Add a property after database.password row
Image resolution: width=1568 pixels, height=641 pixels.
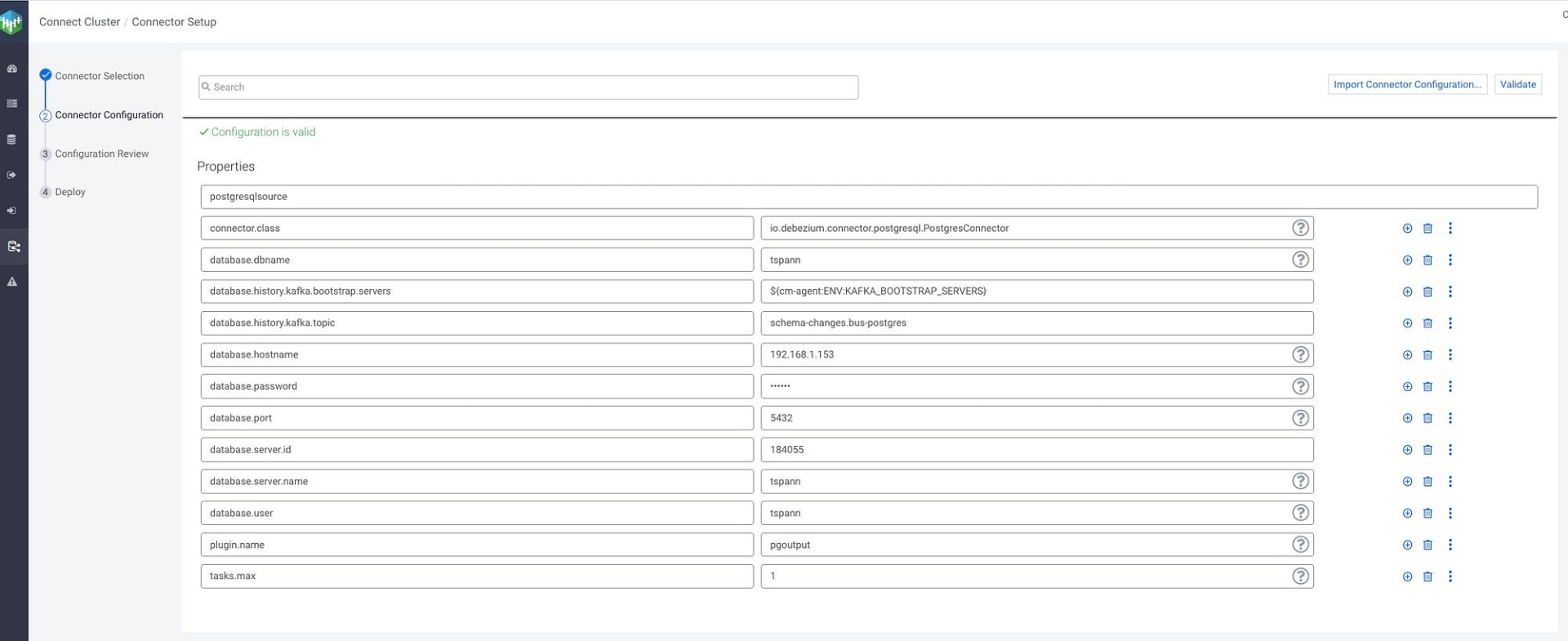pos(1407,387)
